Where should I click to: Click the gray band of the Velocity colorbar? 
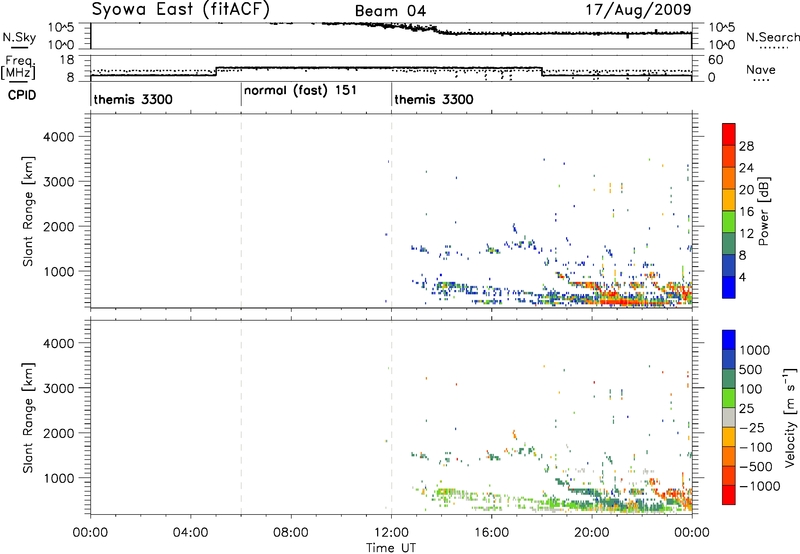tap(729, 417)
